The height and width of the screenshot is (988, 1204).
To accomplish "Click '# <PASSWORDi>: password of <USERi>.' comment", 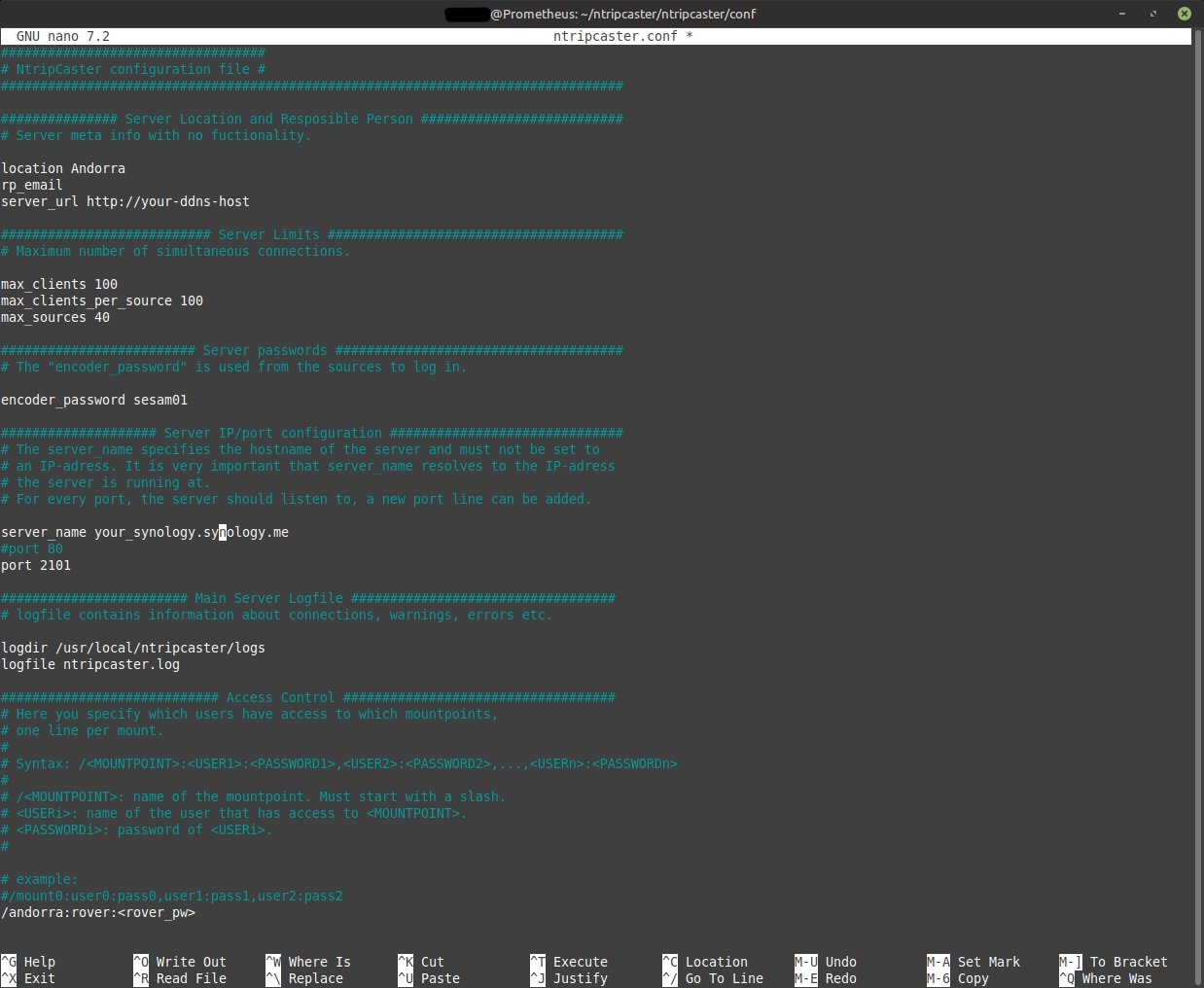I will pyautogui.click(x=137, y=829).
